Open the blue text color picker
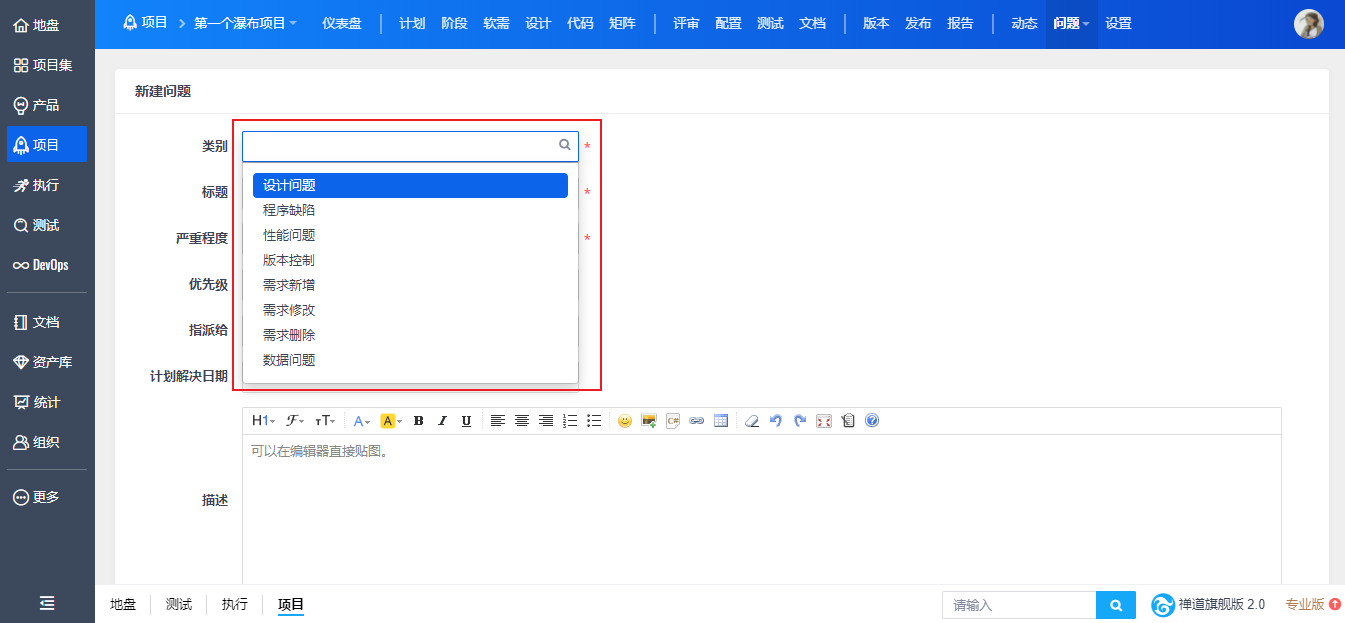This screenshot has width=1345, height=623. point(363,421)
